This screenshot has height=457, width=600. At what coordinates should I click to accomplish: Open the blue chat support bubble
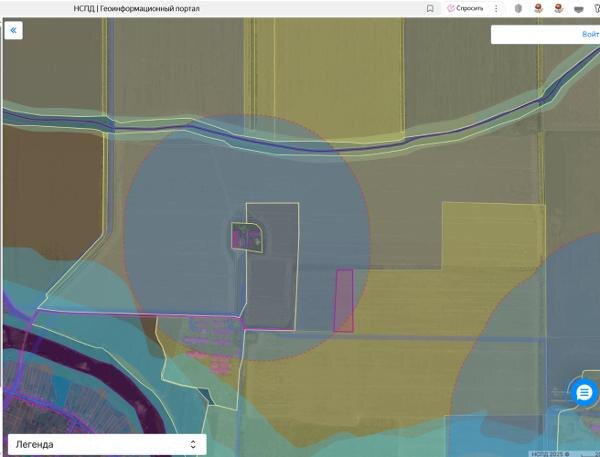click(584, 393)
